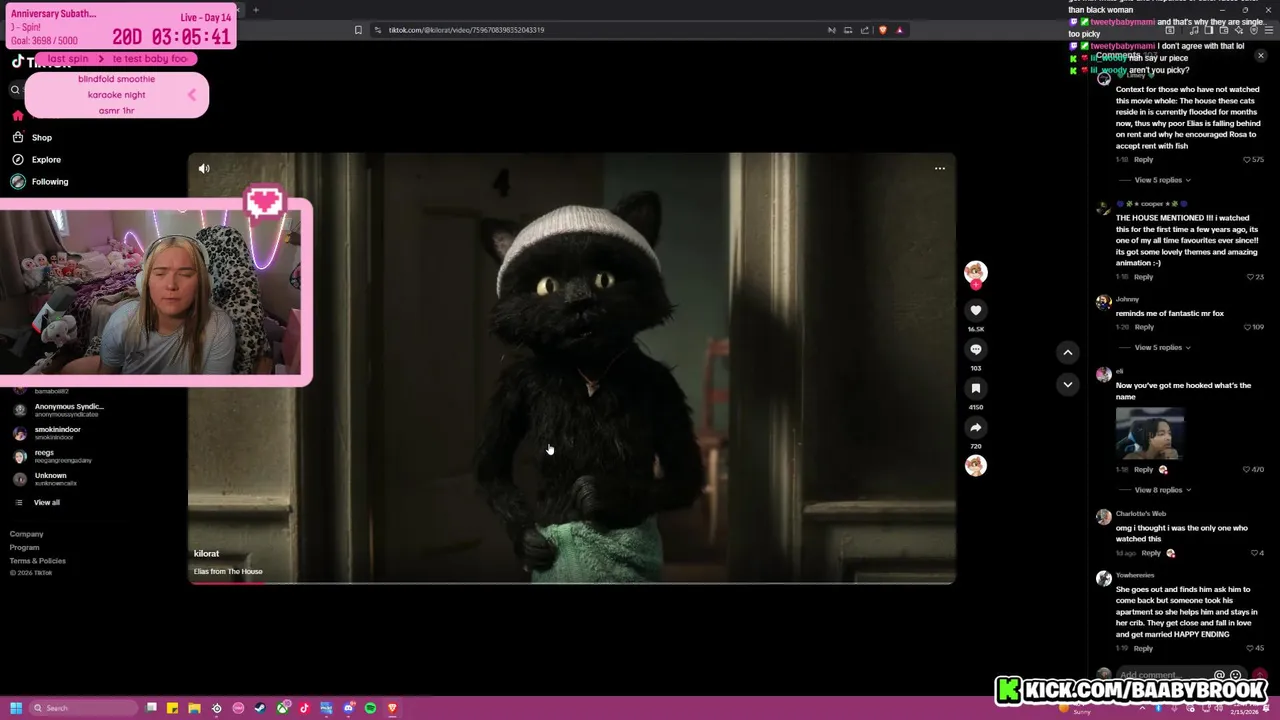
Task: Click the @ mention icon in comment box
Action: [x=1219, y=675]
